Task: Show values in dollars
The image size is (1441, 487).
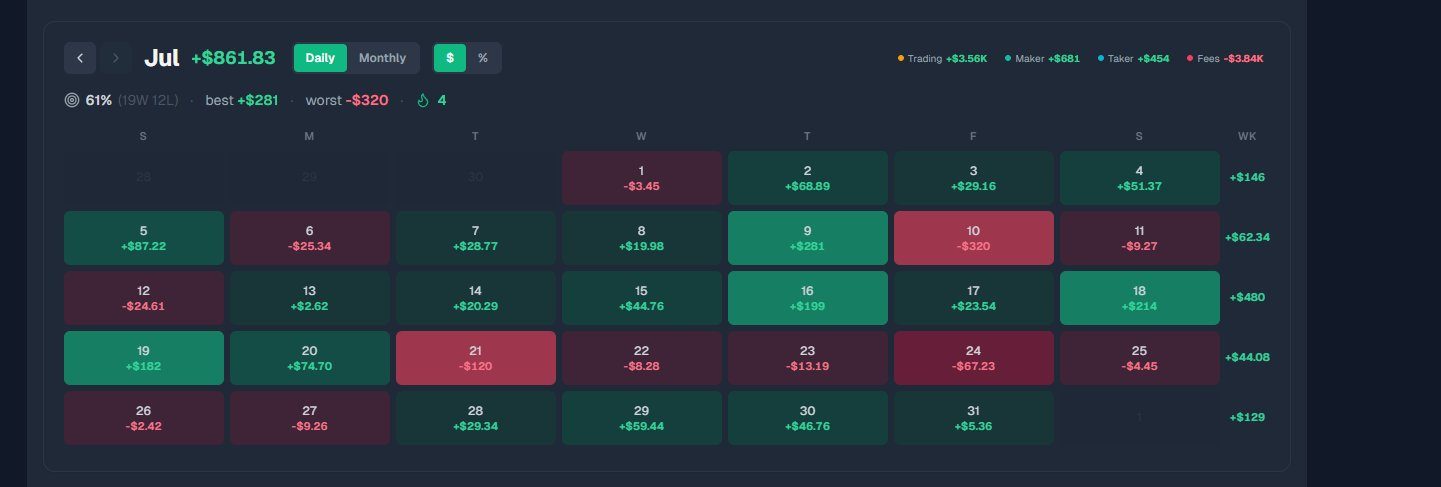Action: click(x=450, y=58)
